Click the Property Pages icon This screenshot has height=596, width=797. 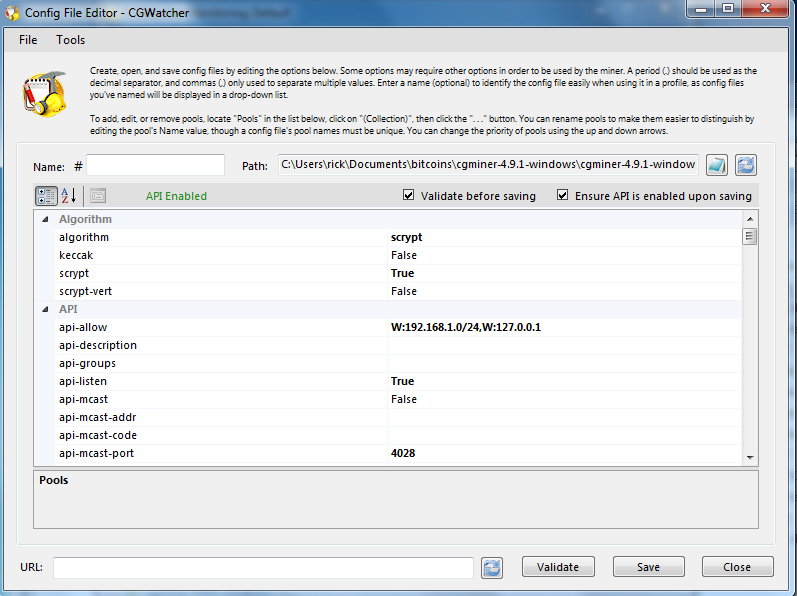tap(98, 196)
